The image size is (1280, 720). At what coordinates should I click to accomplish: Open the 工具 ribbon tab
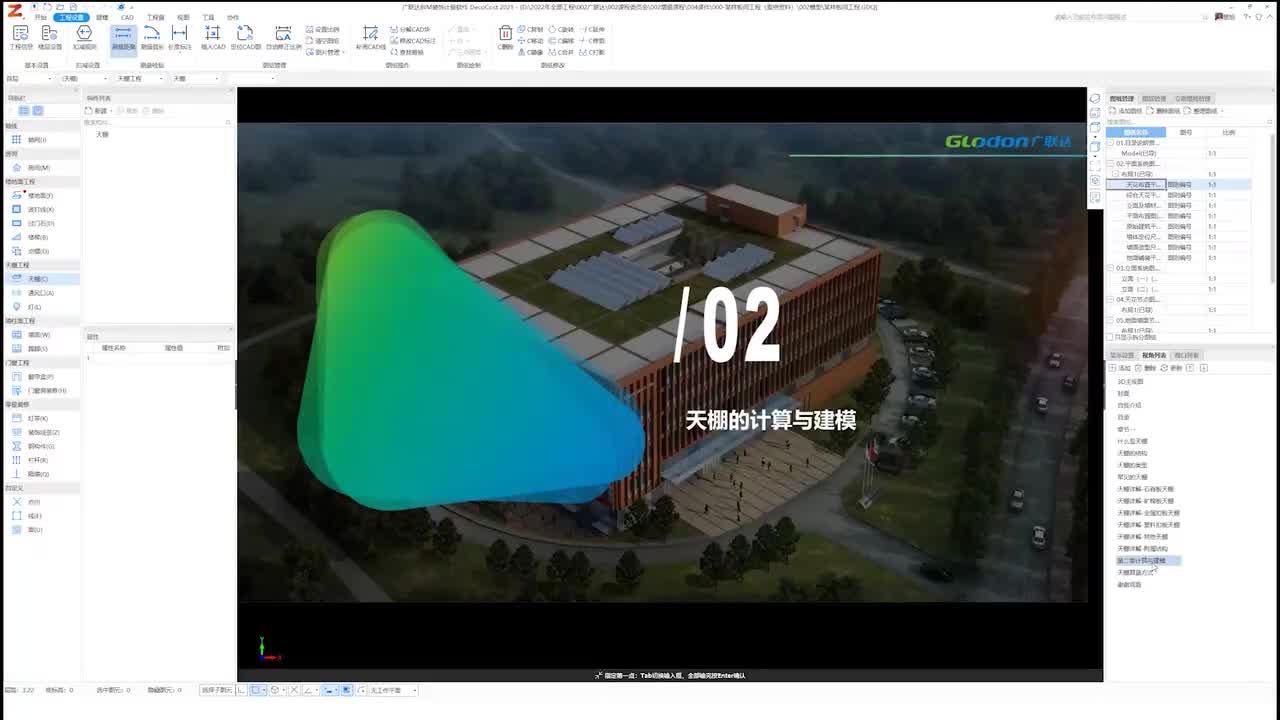coord(208,18)
